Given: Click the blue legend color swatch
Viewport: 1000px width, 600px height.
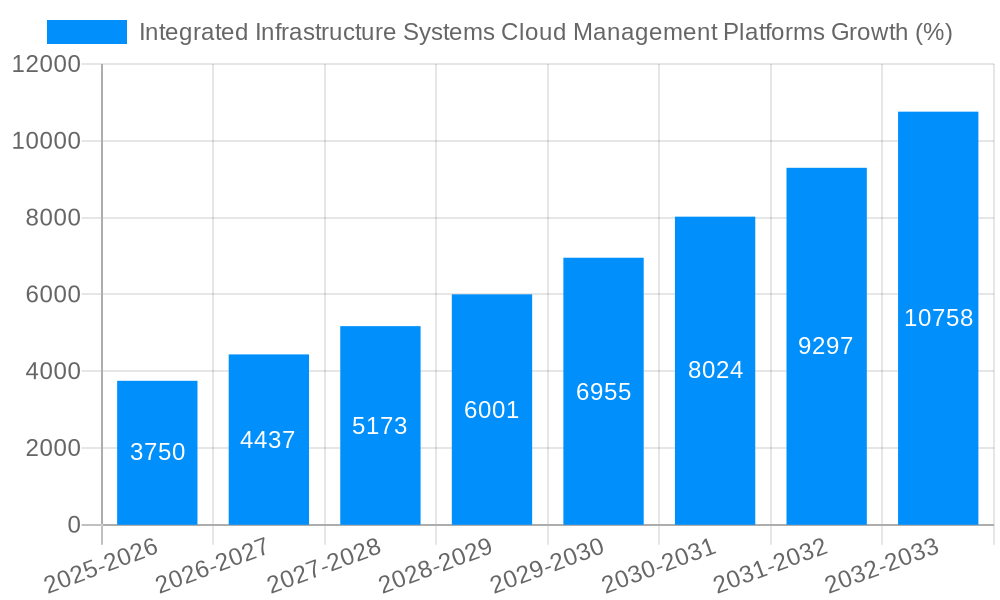Looking at the screenshot, I should pos(85,33).
